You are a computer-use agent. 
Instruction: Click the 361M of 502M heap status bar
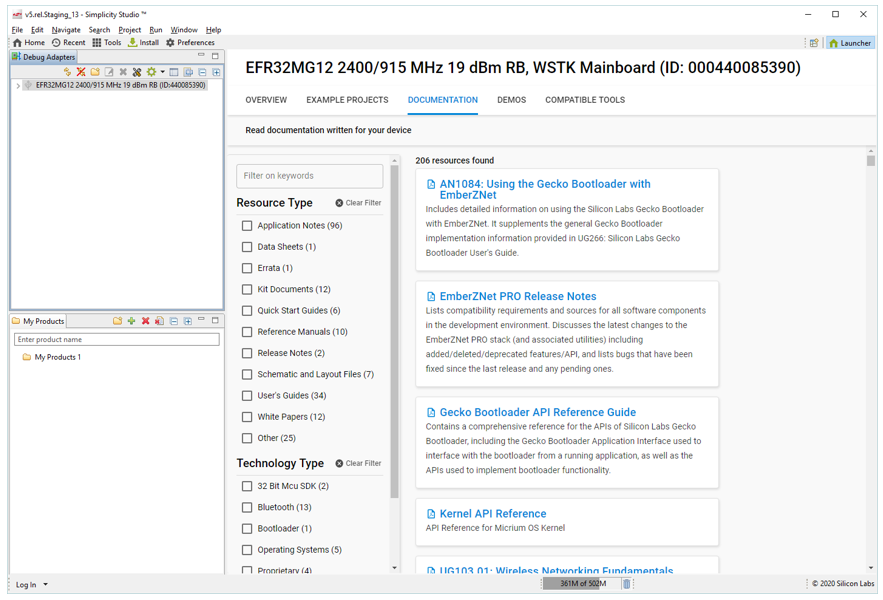click(582, 584)
